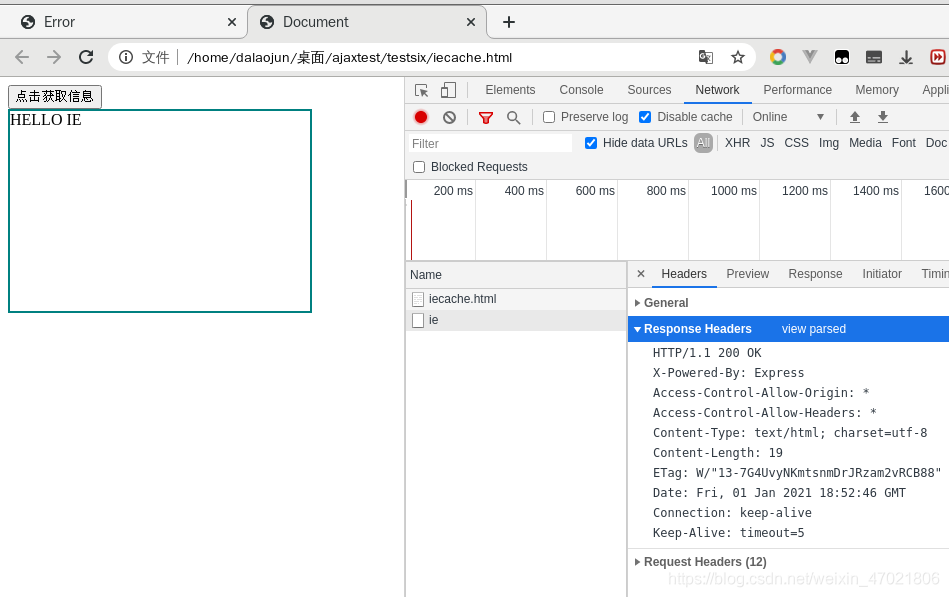
Task: Close the Document tab
Action: [x=471, y=22]
